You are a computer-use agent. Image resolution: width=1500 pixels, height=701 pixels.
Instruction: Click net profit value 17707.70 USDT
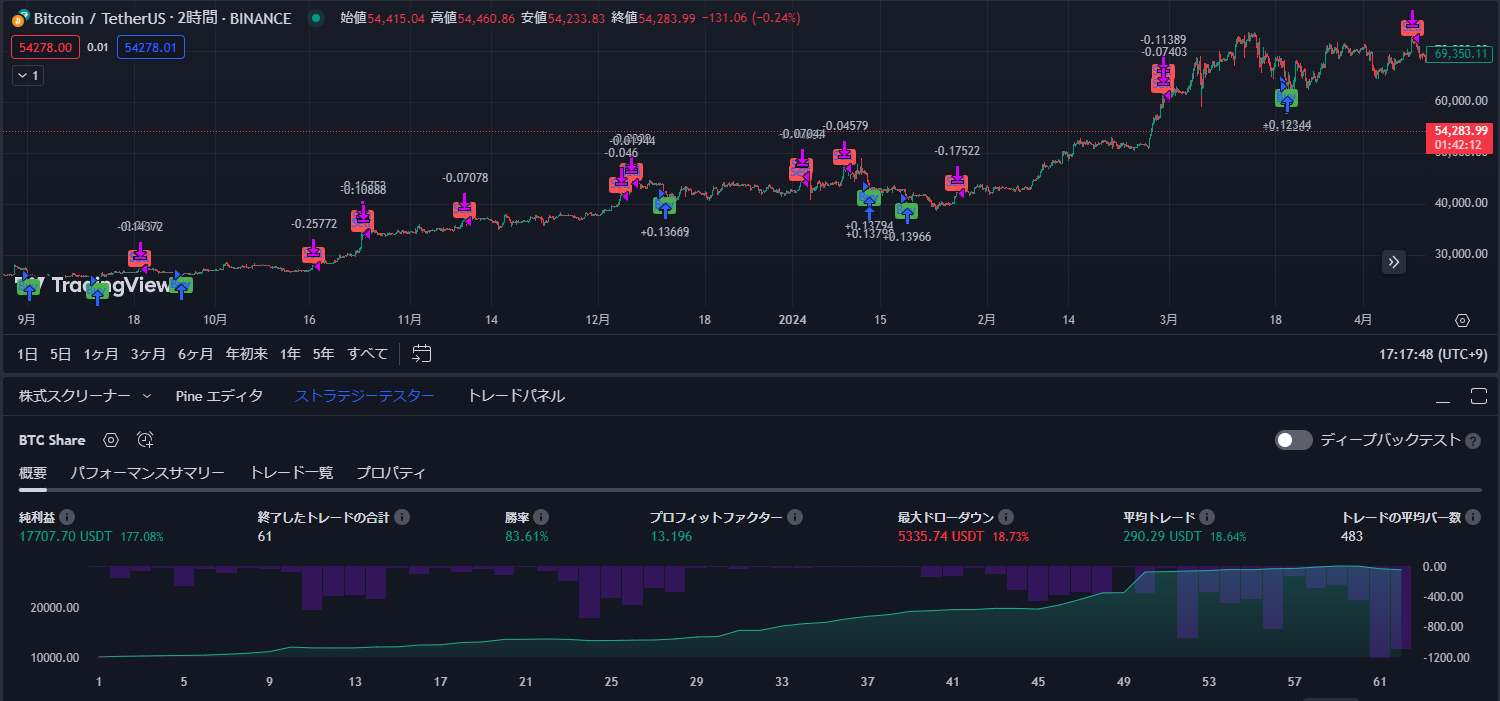pyautogui.click(x=66, y=537)
